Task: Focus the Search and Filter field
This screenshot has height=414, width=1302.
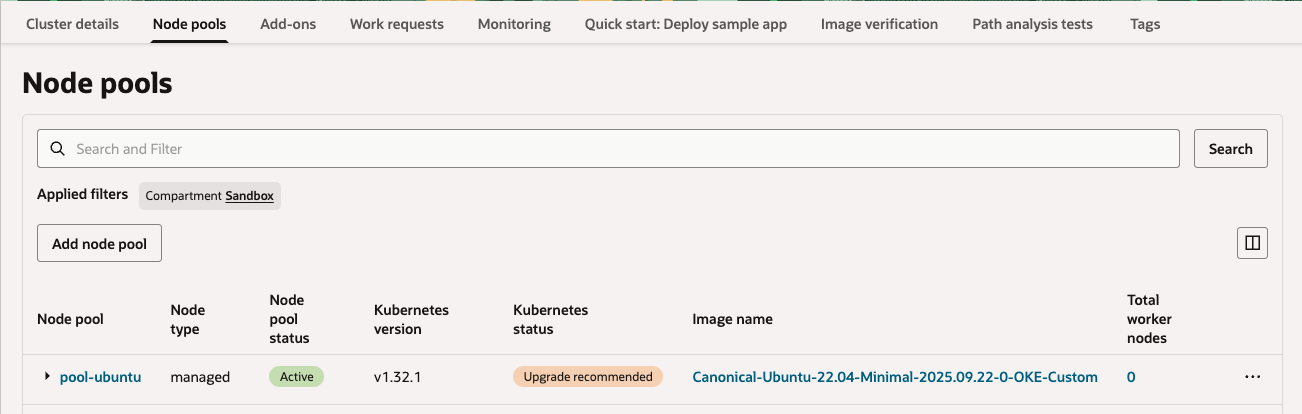Action: pos(620,149)
